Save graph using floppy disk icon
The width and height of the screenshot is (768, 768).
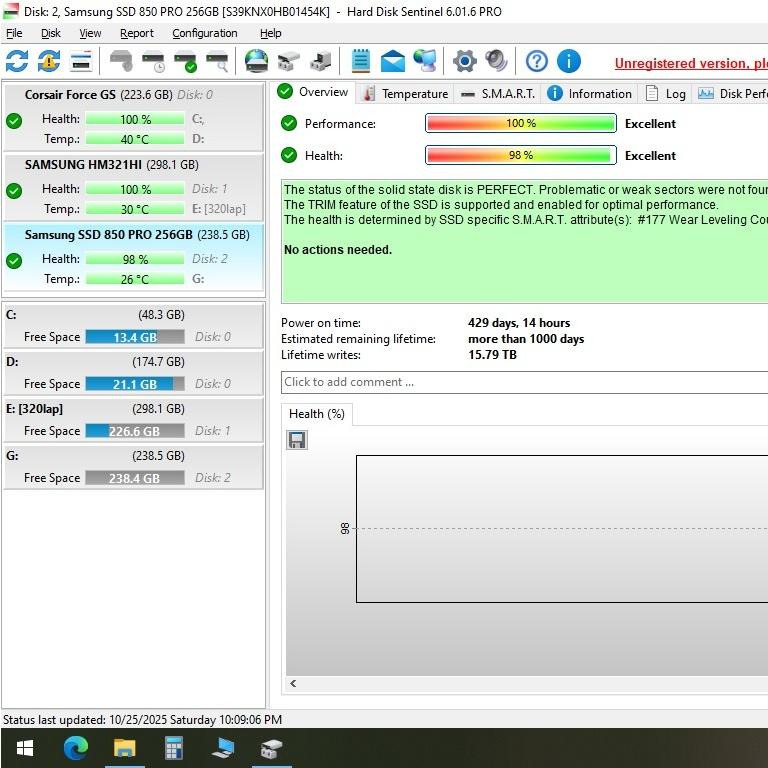[x=297, y=440]
